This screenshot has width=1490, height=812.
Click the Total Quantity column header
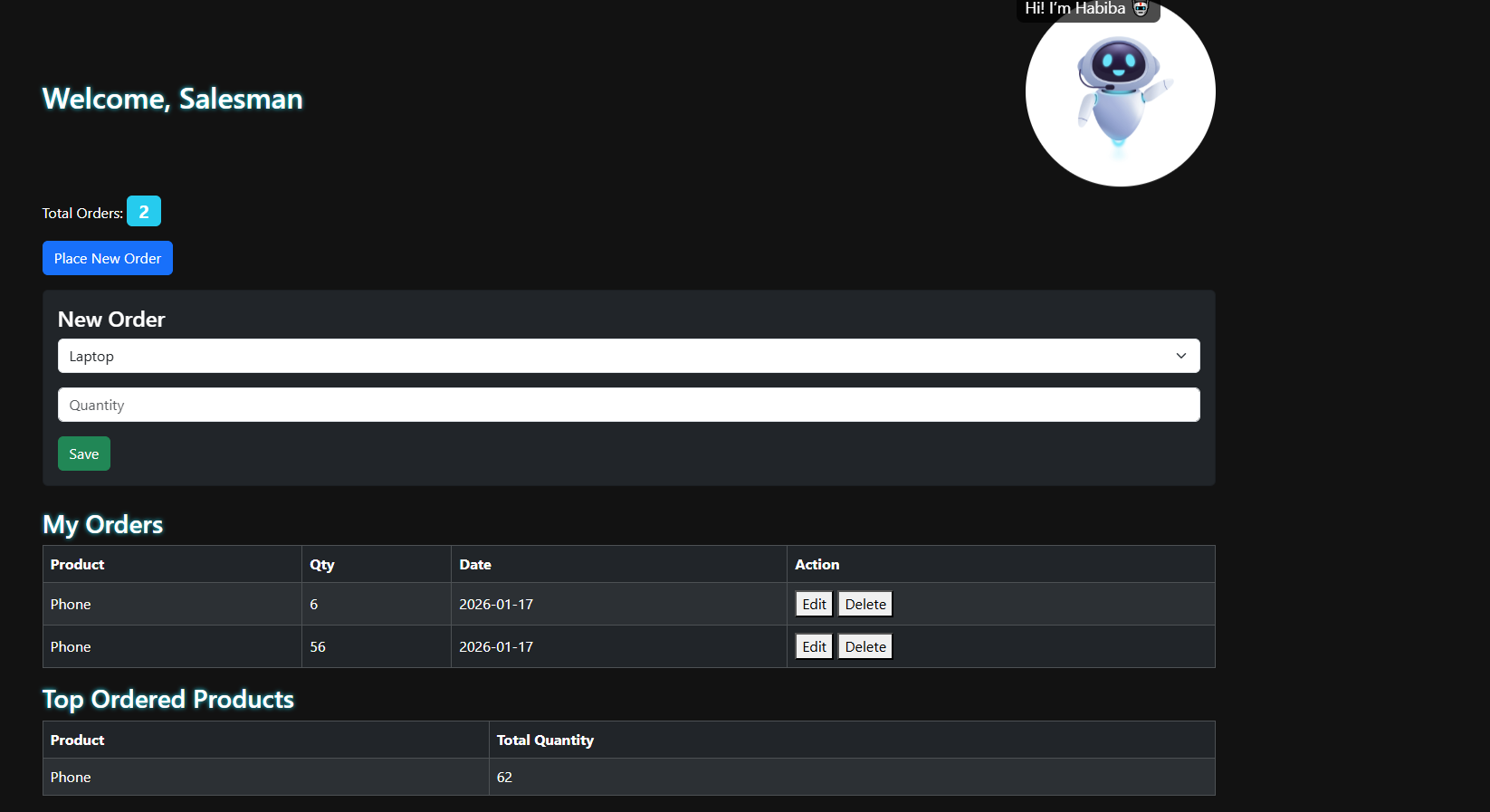click(x=545, y=740)
